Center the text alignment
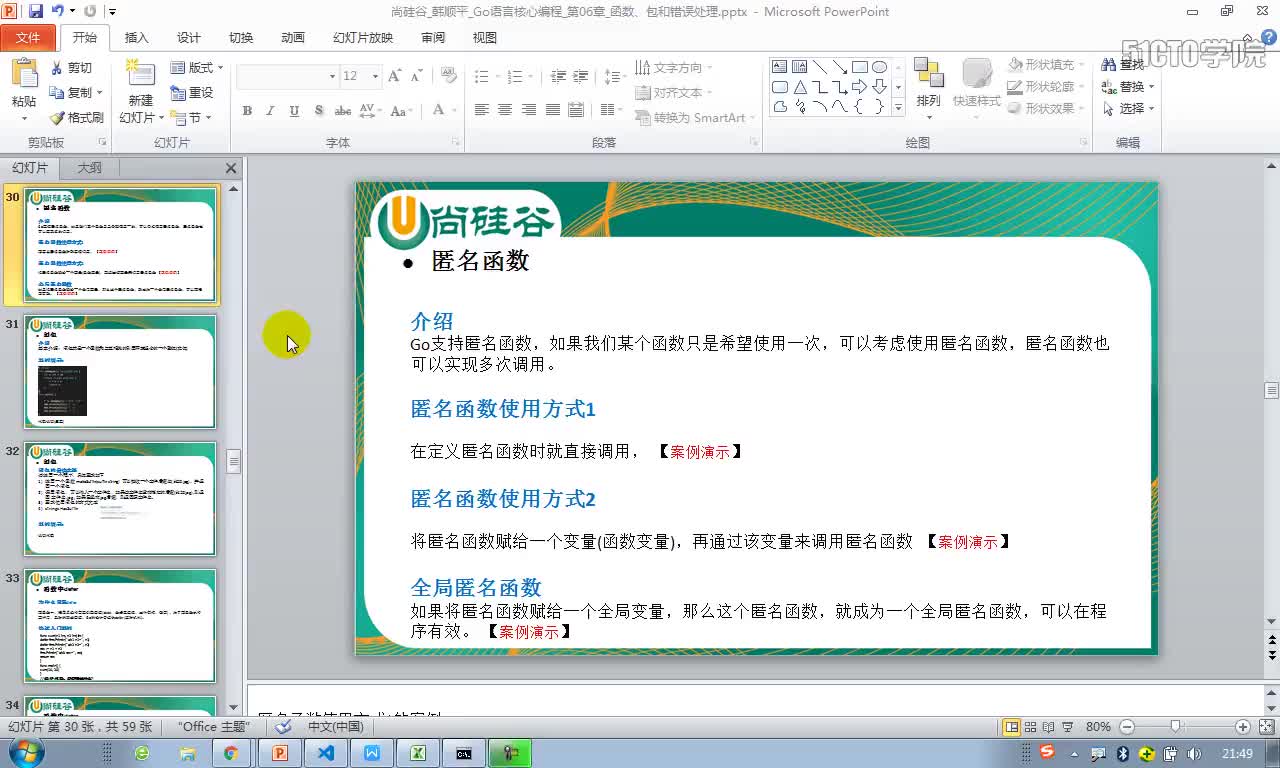 pyautogui.click(x=505, y=110)
